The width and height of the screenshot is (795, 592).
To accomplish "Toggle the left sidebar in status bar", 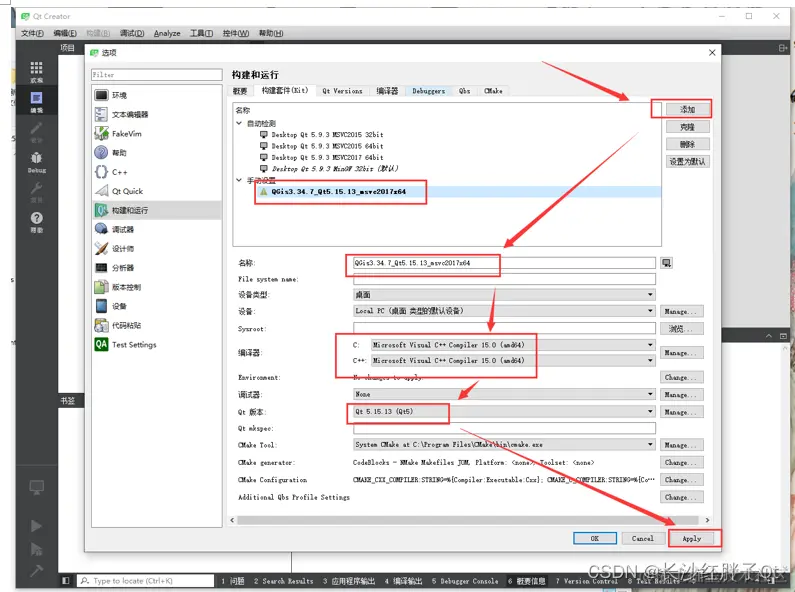I will point(65,580).
